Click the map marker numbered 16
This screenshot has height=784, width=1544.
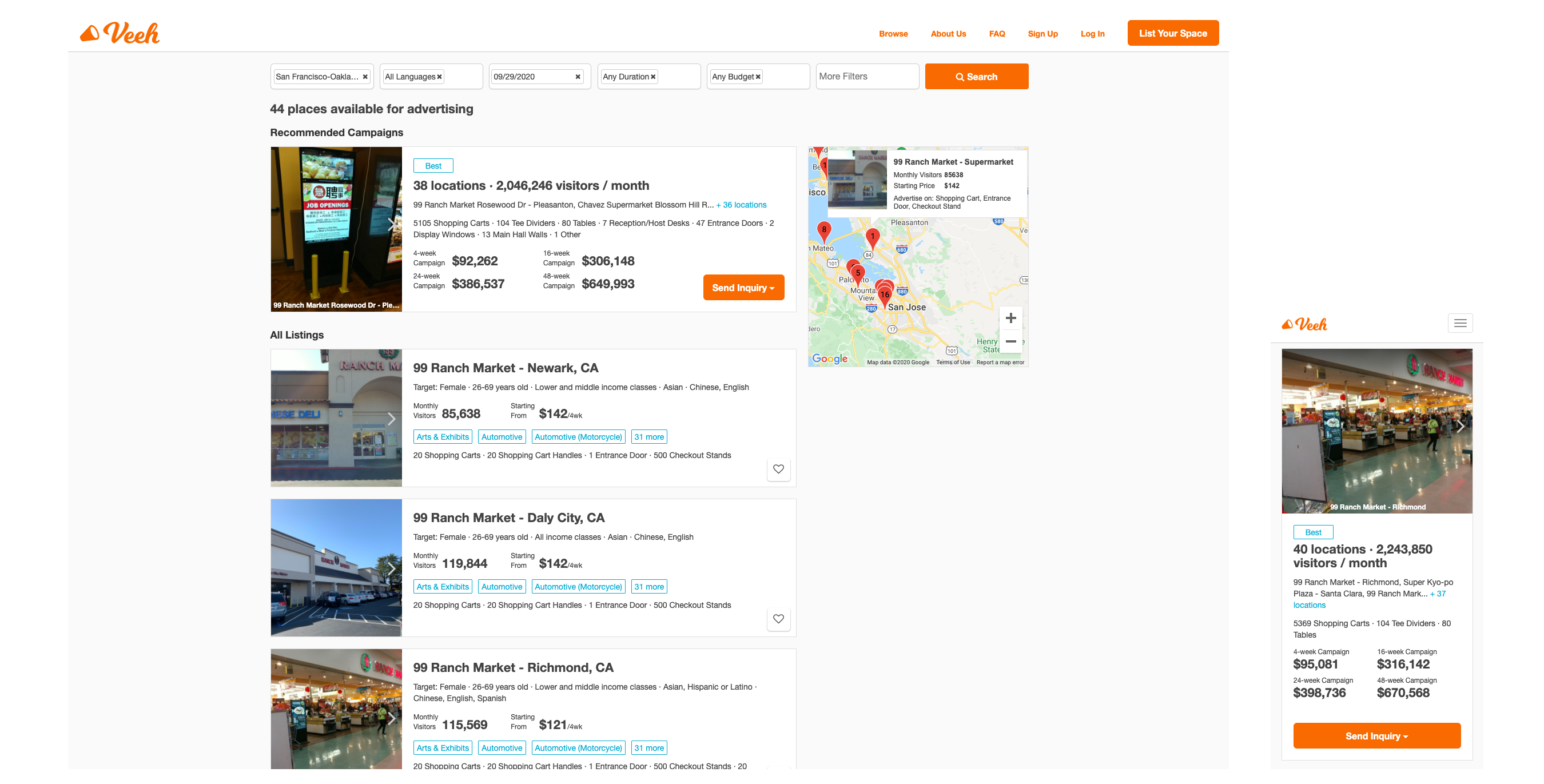[x=885, y=295]
